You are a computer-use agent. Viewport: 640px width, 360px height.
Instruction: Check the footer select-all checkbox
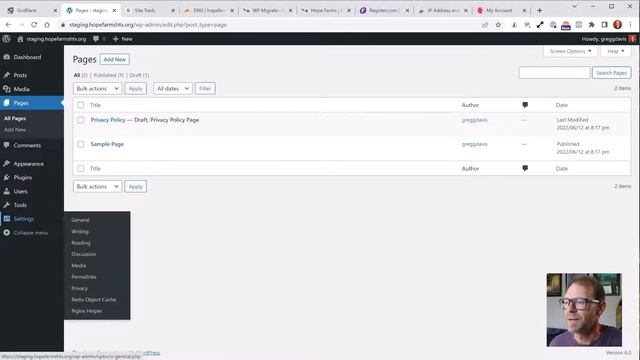[81, 168]
